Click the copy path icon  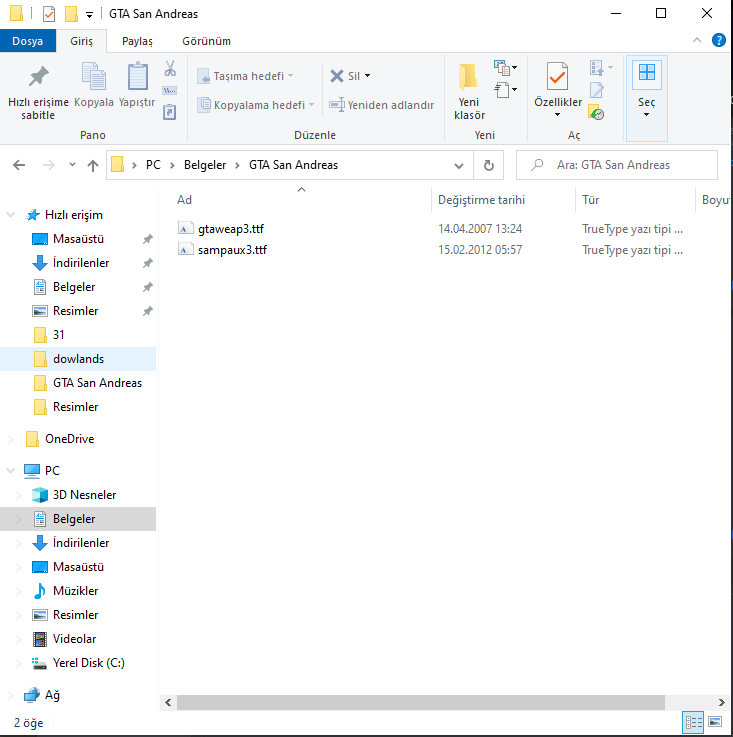point(170,90)
